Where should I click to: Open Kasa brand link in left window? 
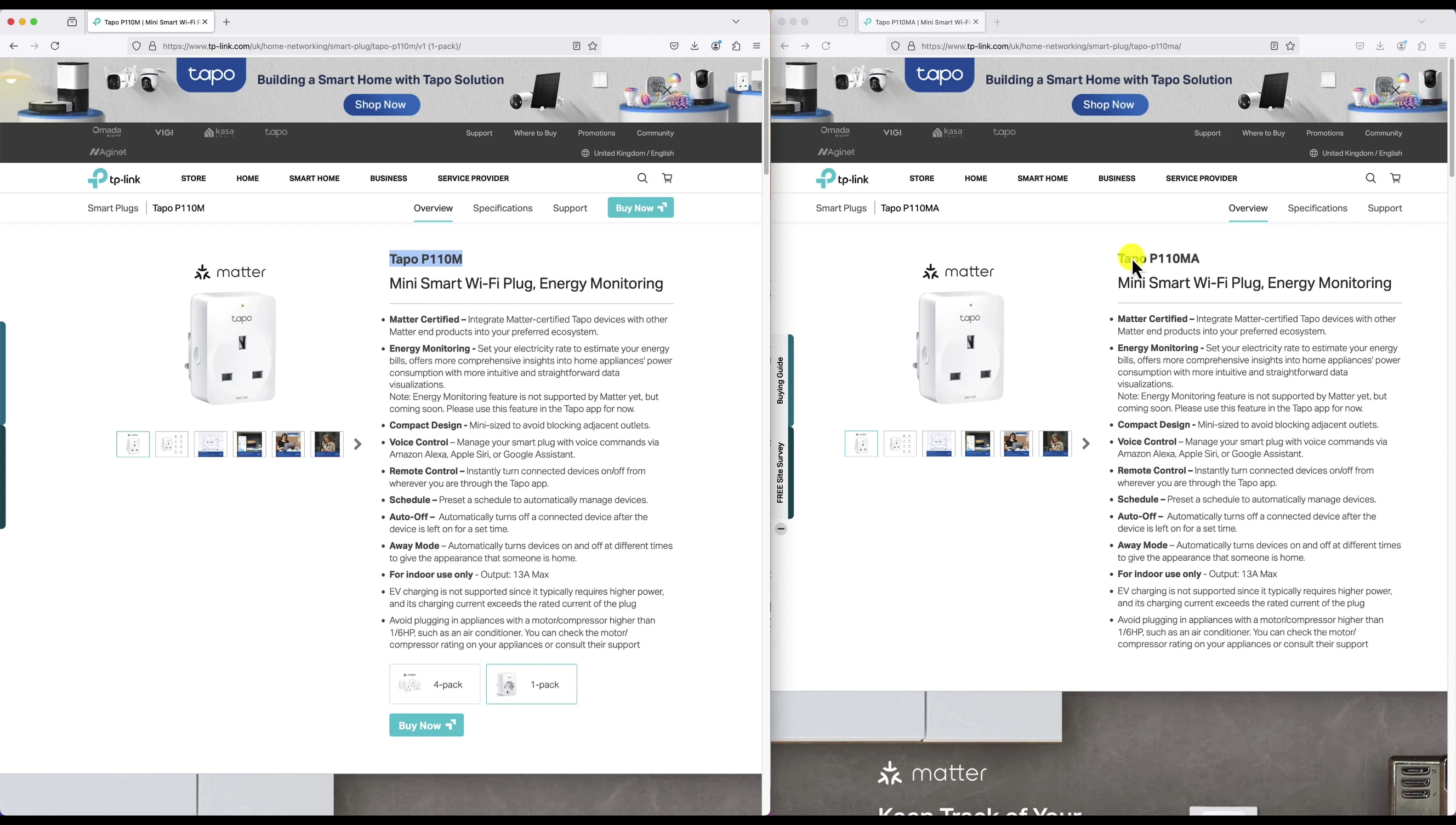point(219,133)
